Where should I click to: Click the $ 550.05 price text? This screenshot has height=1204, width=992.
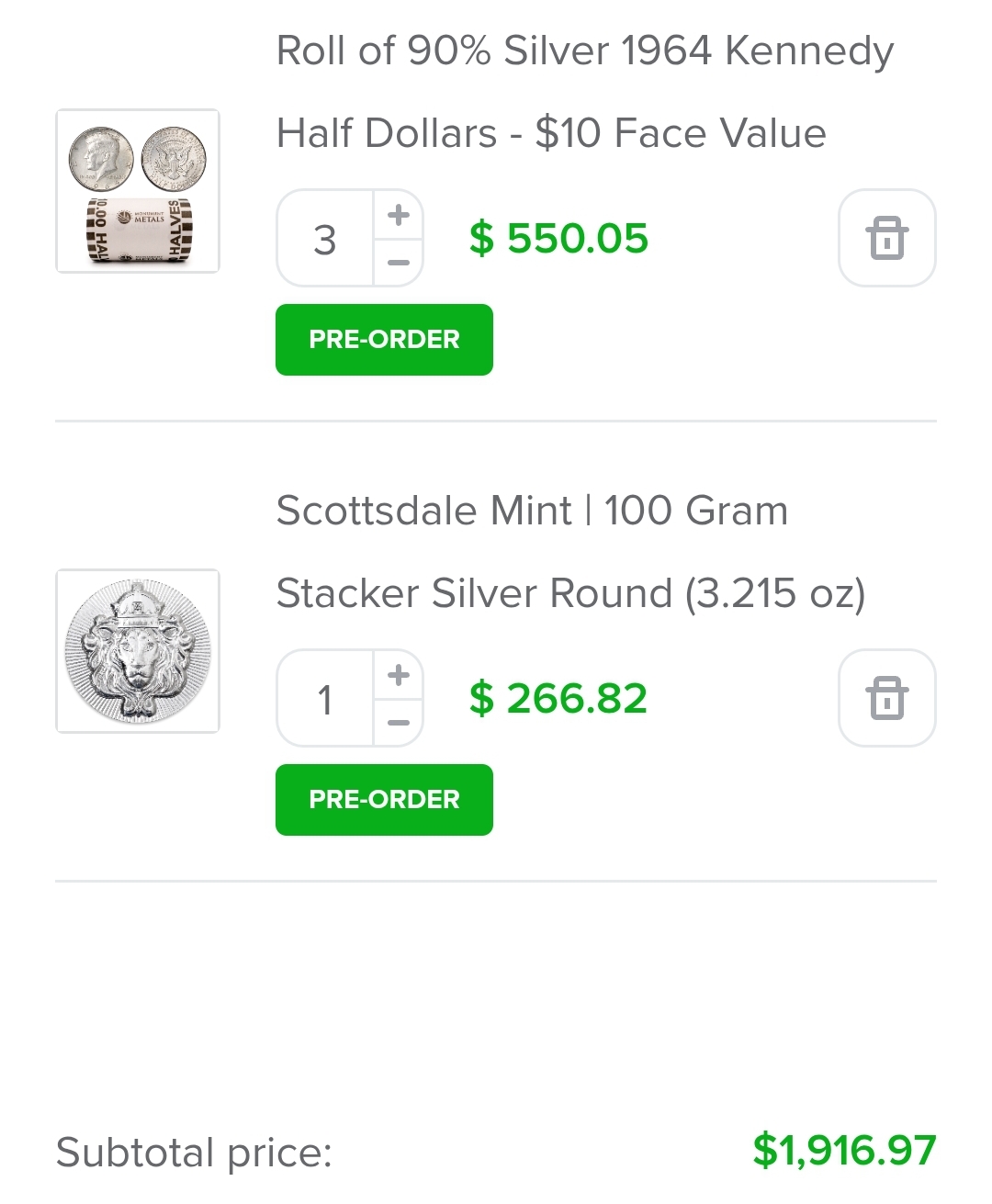pos(558,239)
